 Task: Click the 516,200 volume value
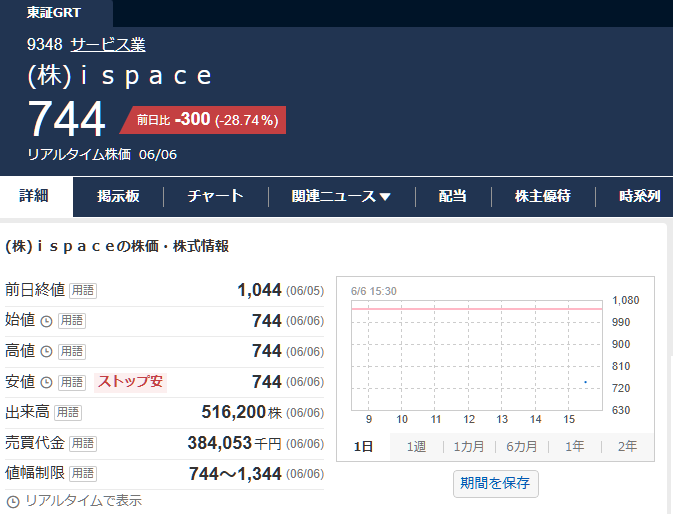(x=233, y=412)
